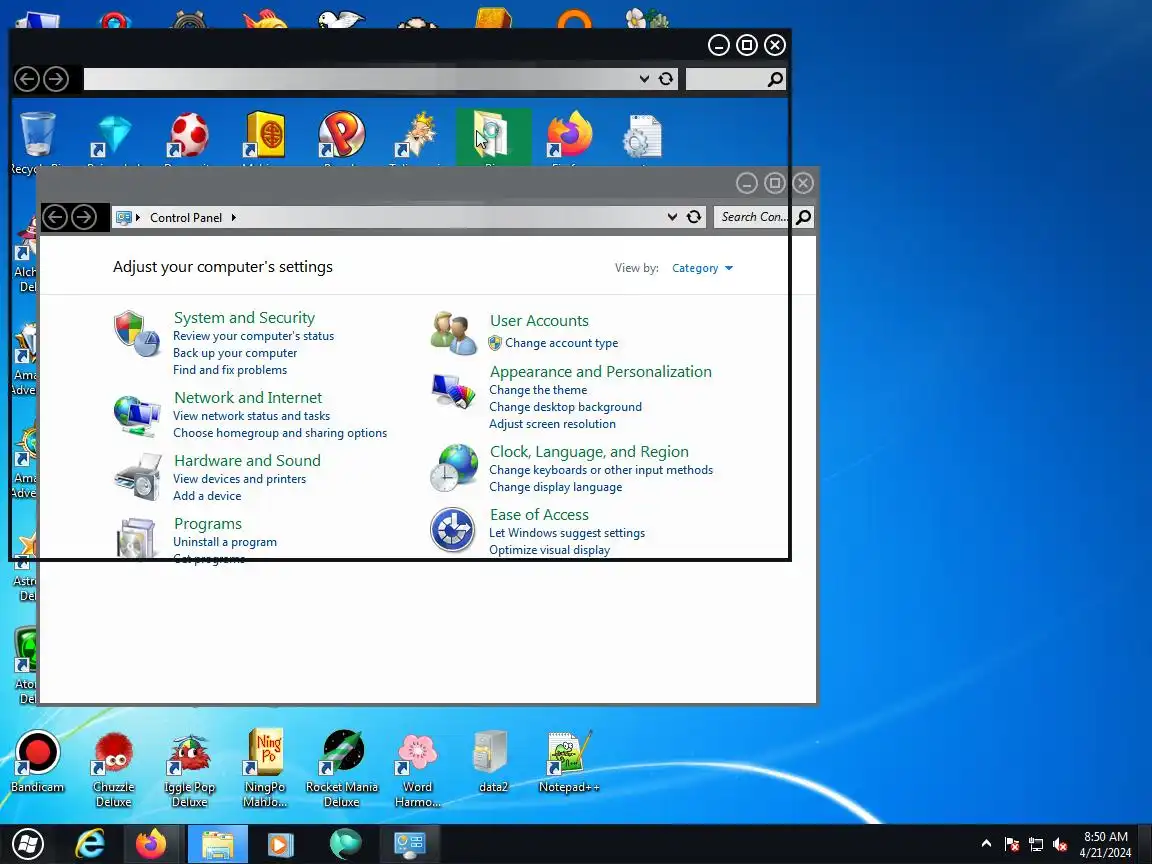Click Back up your computer
This screenshot has width=1152, height=864.
click(x=235, y=353)
